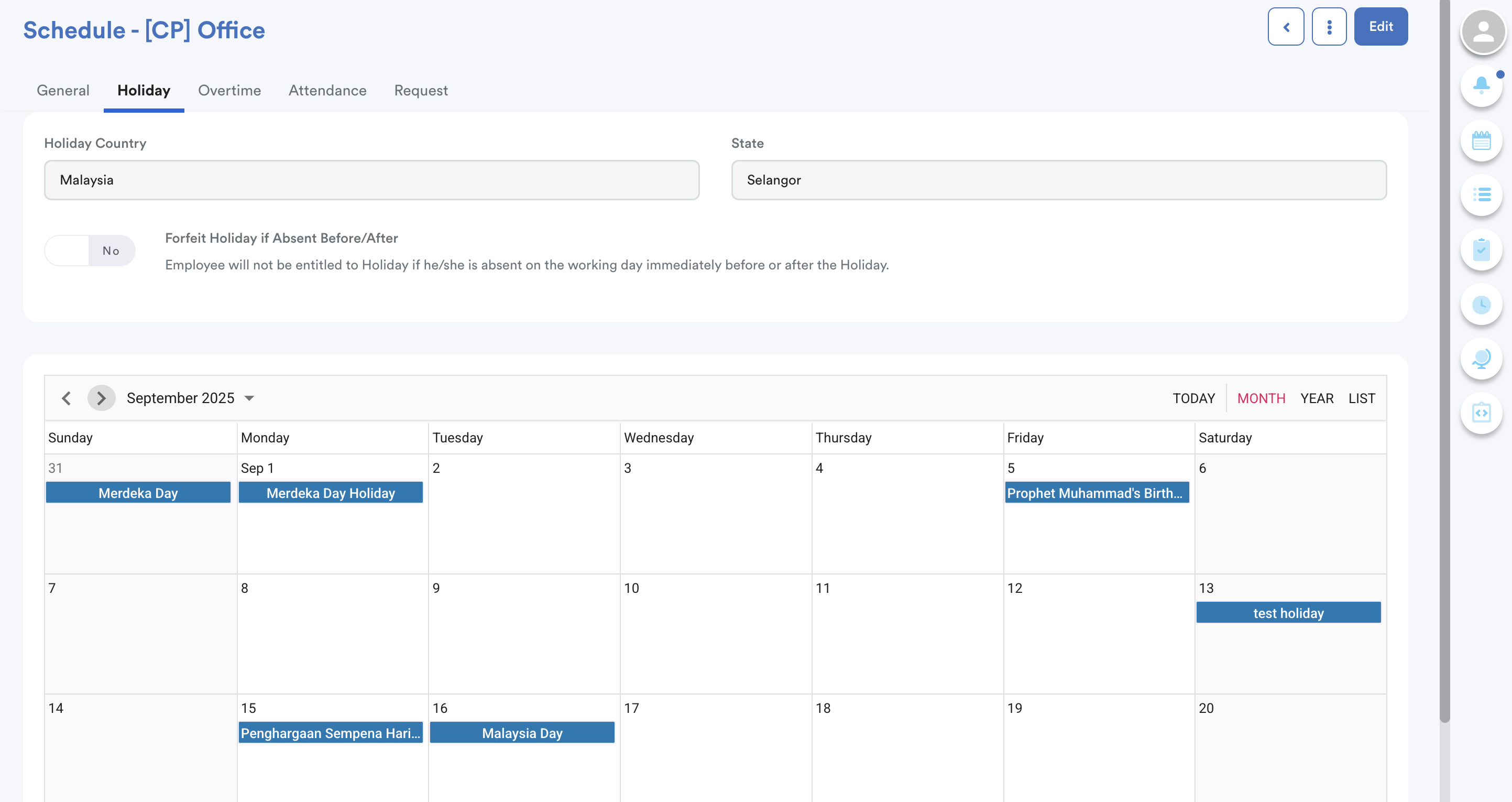
Task: Open the globe icon in the sidebar
Action: (1481, 358)
